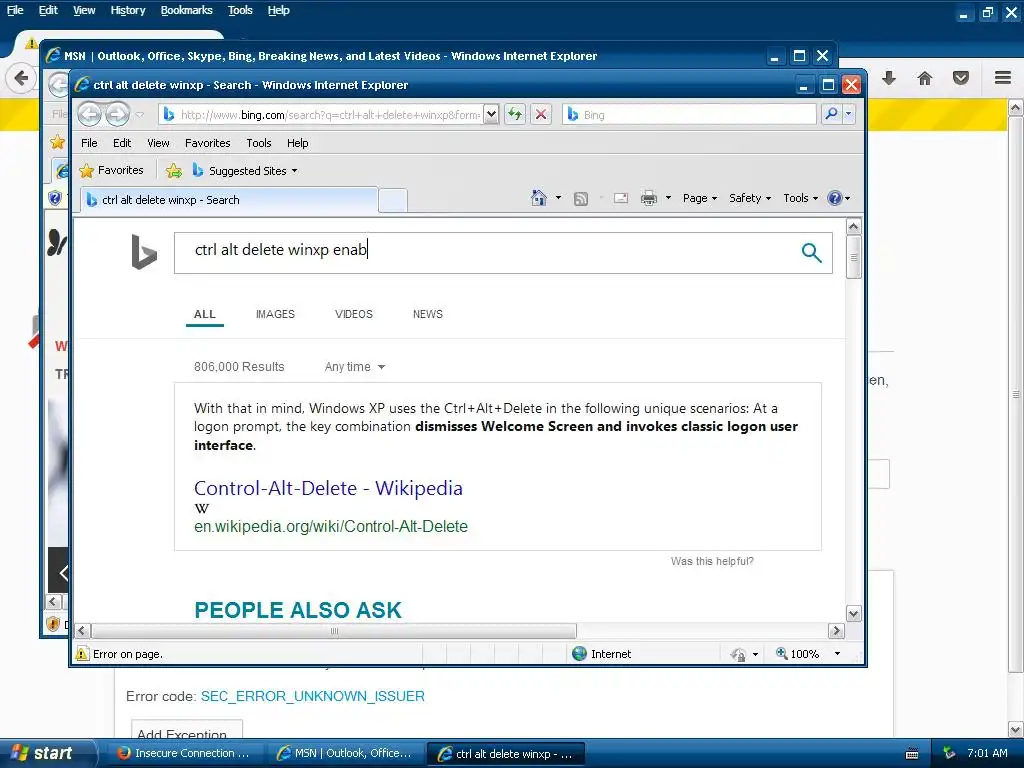Click the Print icon in command bar
This screenshot has height=768, width=1024.
point(648,198)
